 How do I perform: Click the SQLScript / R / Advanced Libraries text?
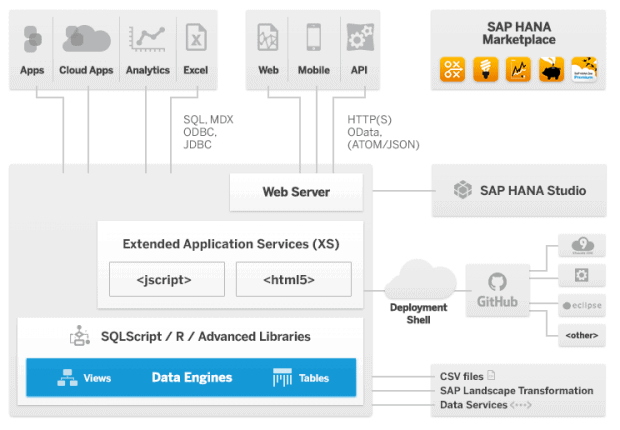click(x=206, y=337)
